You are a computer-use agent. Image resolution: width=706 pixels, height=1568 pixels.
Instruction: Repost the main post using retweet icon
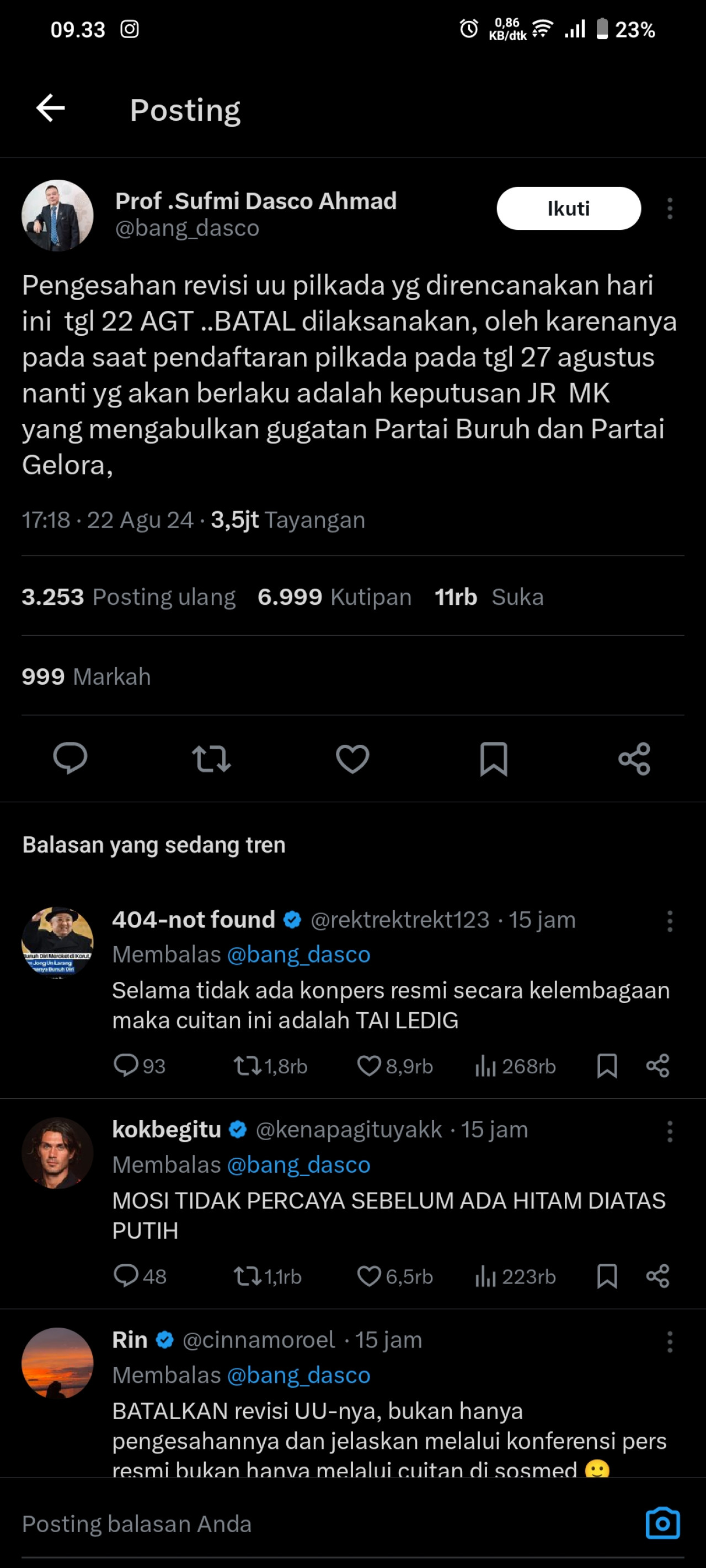pos(211,759)
